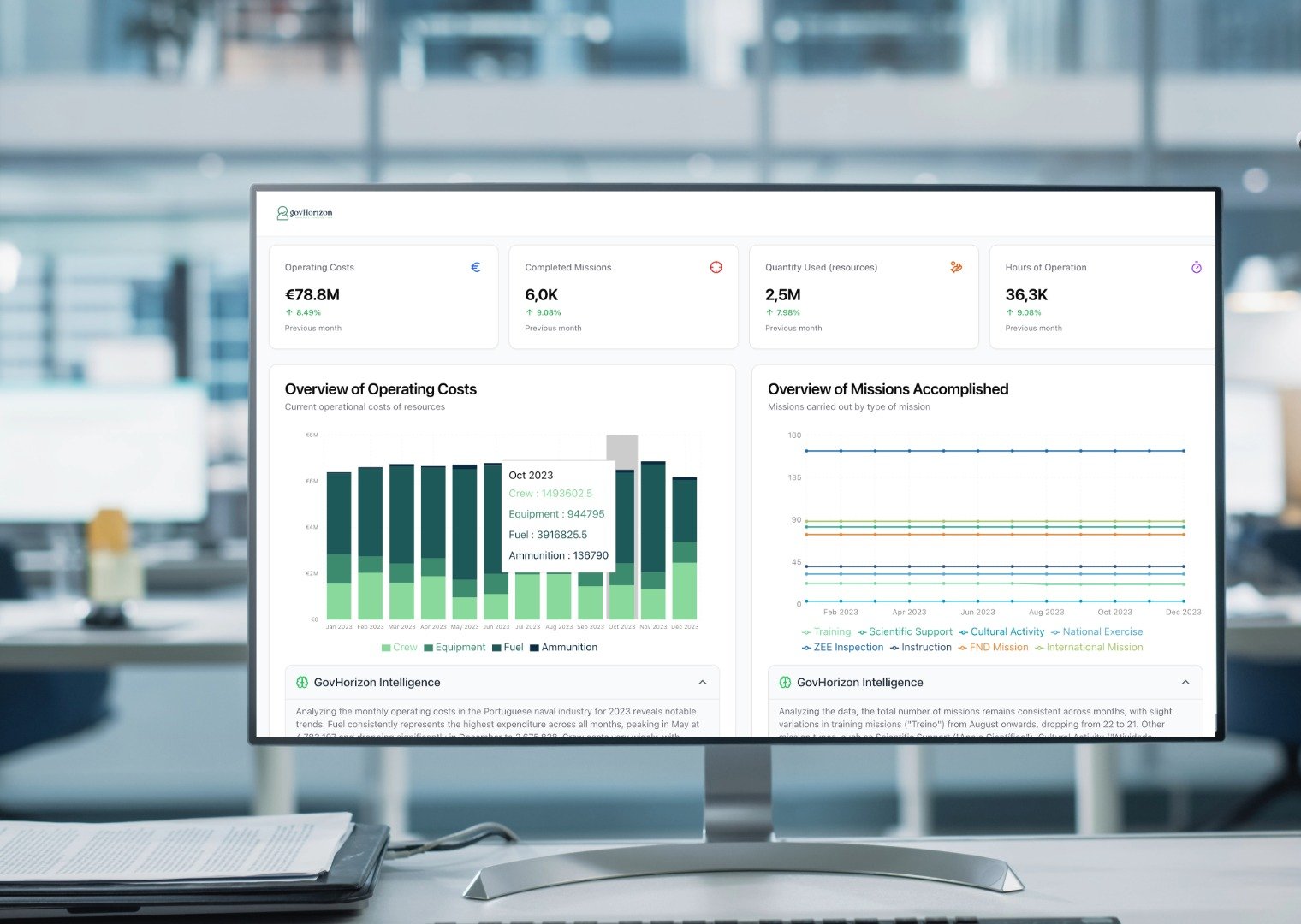Toggle Fuel series in costs legend

508,648
